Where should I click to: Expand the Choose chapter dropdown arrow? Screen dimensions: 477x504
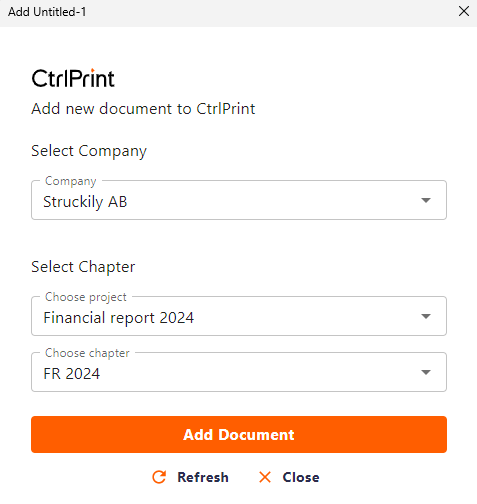(426, 372)
